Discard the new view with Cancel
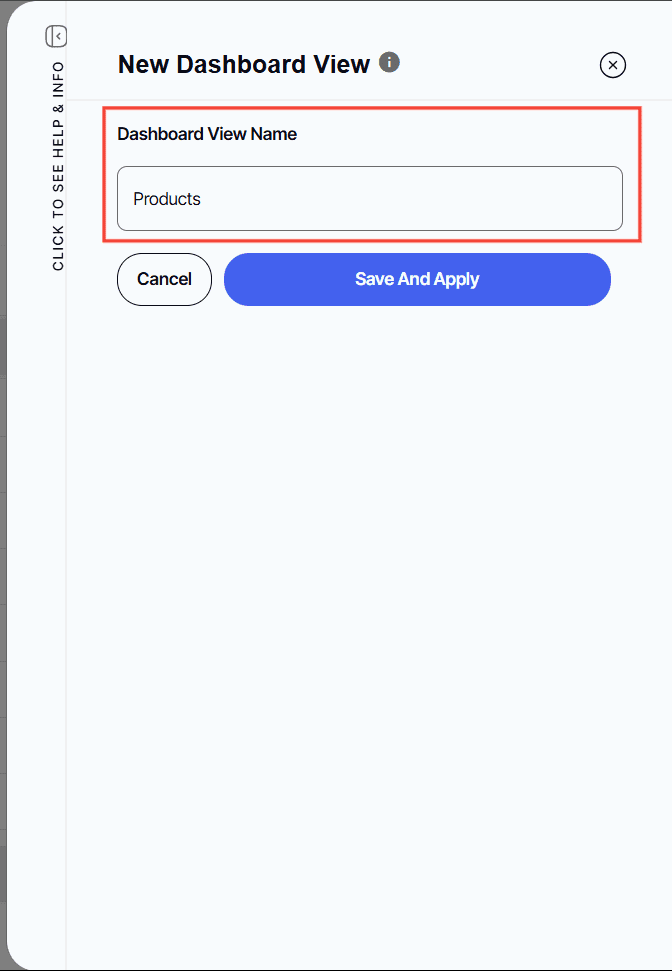This screenshot has width=672, height=971. coord(164,279)
